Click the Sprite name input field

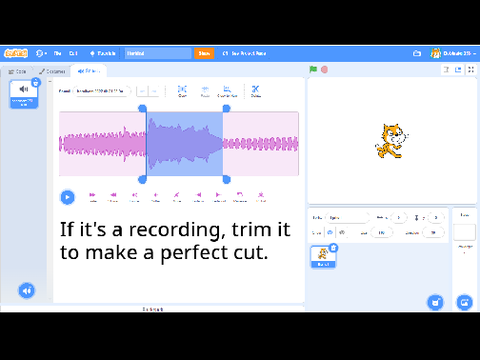(x=347, y=218)
